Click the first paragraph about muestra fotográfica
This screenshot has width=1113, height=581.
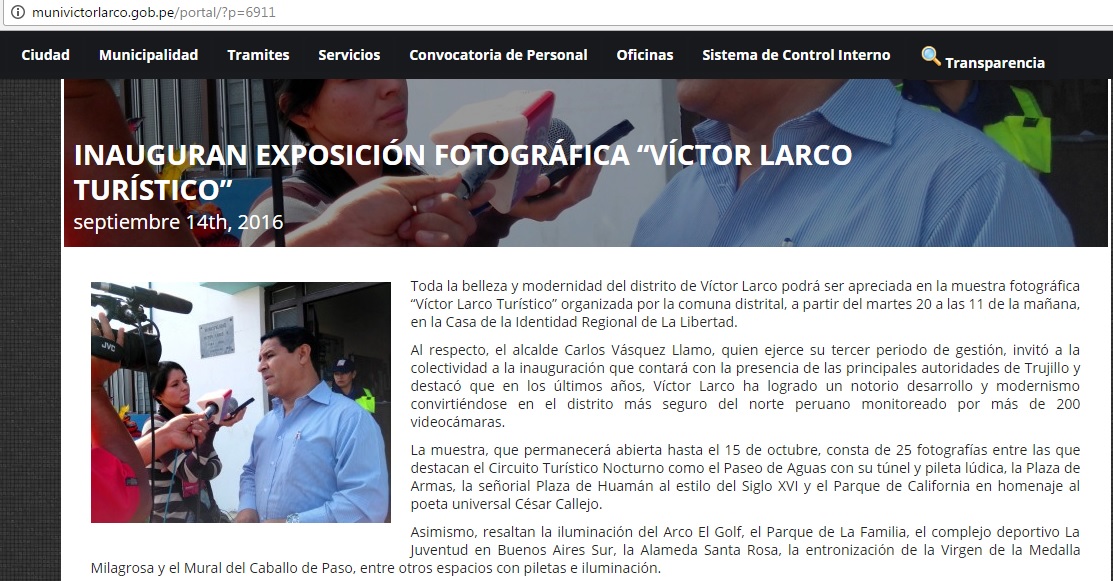tap(745, 304)
